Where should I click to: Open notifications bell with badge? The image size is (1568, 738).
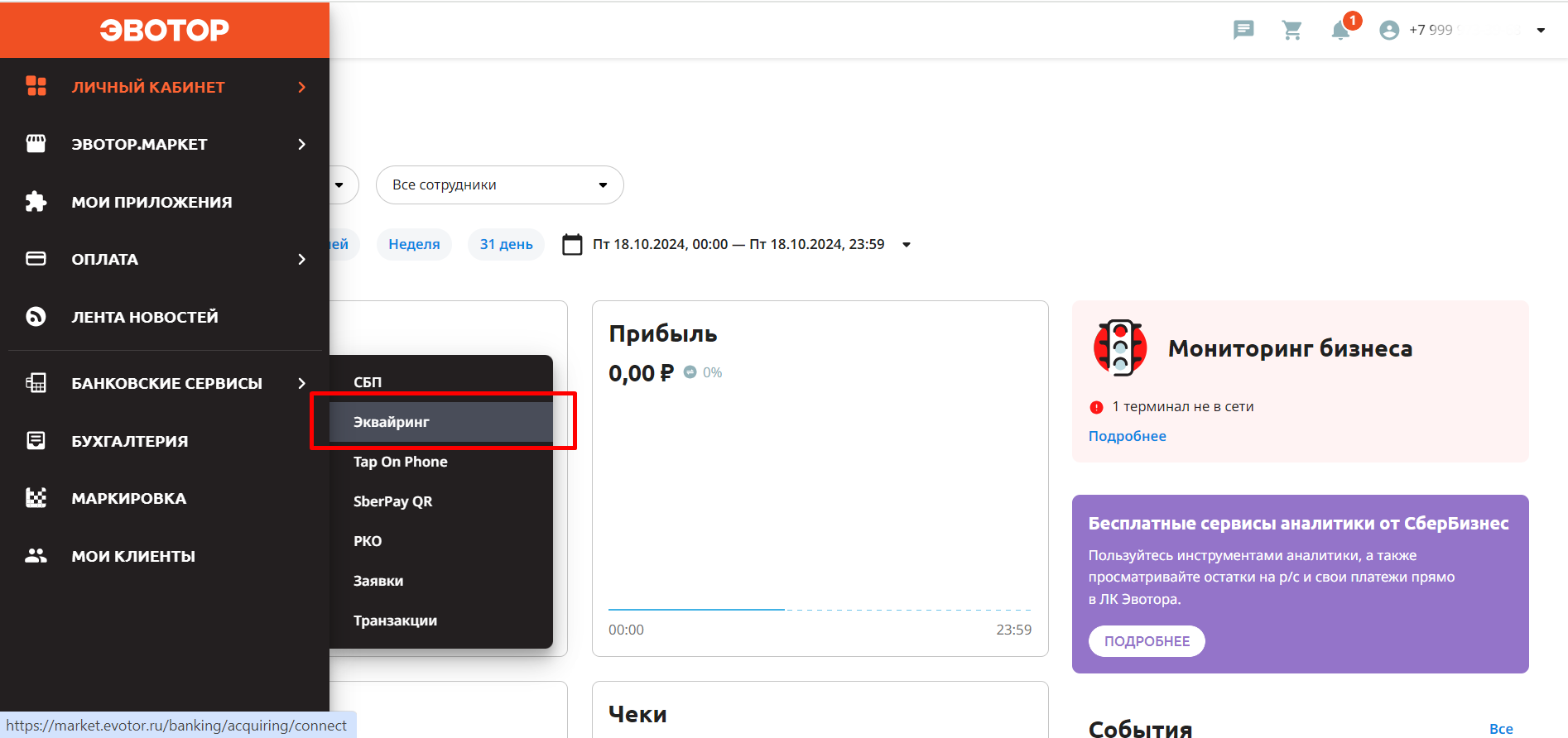(x=1341, y=30)
